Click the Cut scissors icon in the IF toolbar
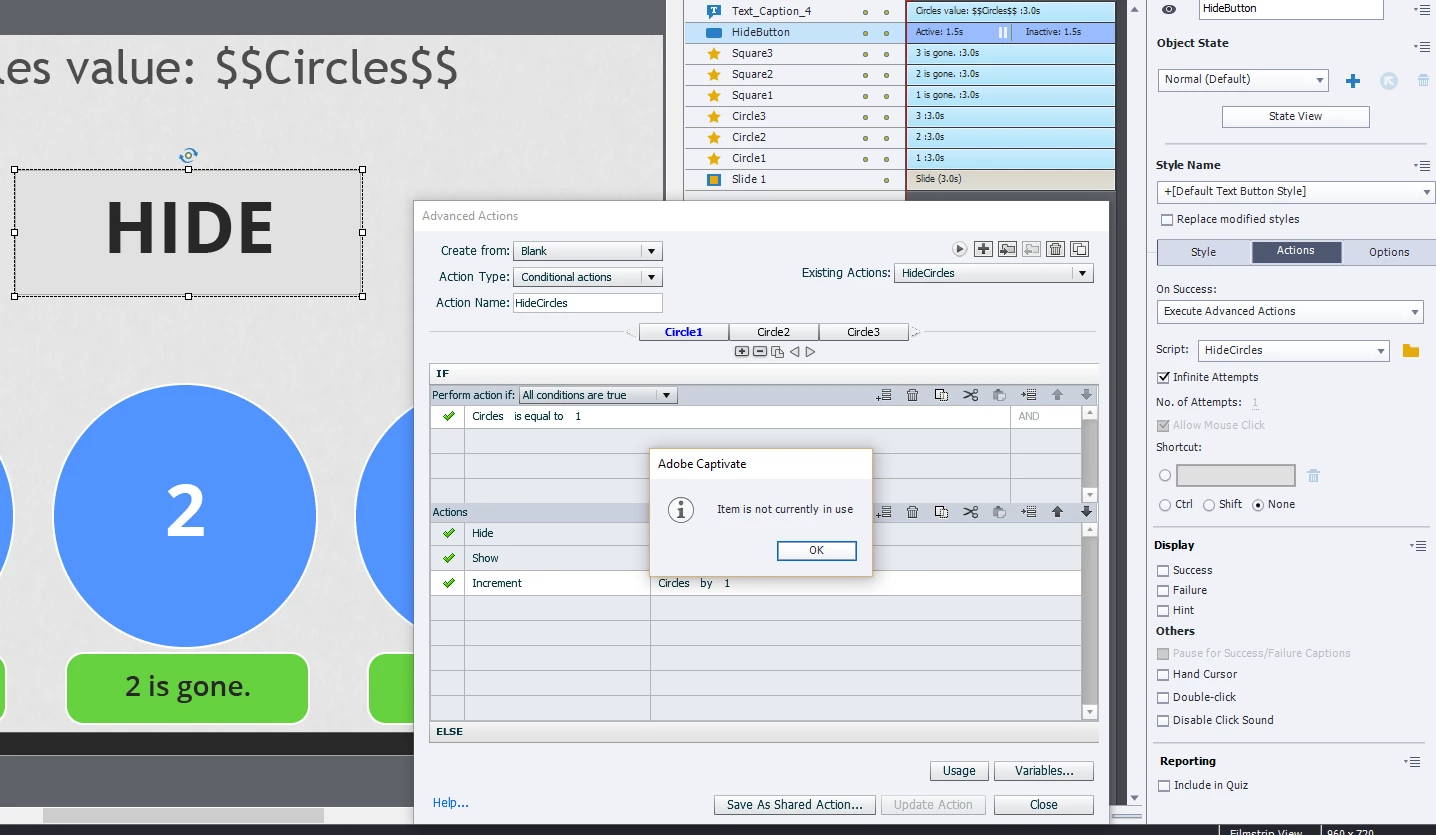 (x=970, y=395)
